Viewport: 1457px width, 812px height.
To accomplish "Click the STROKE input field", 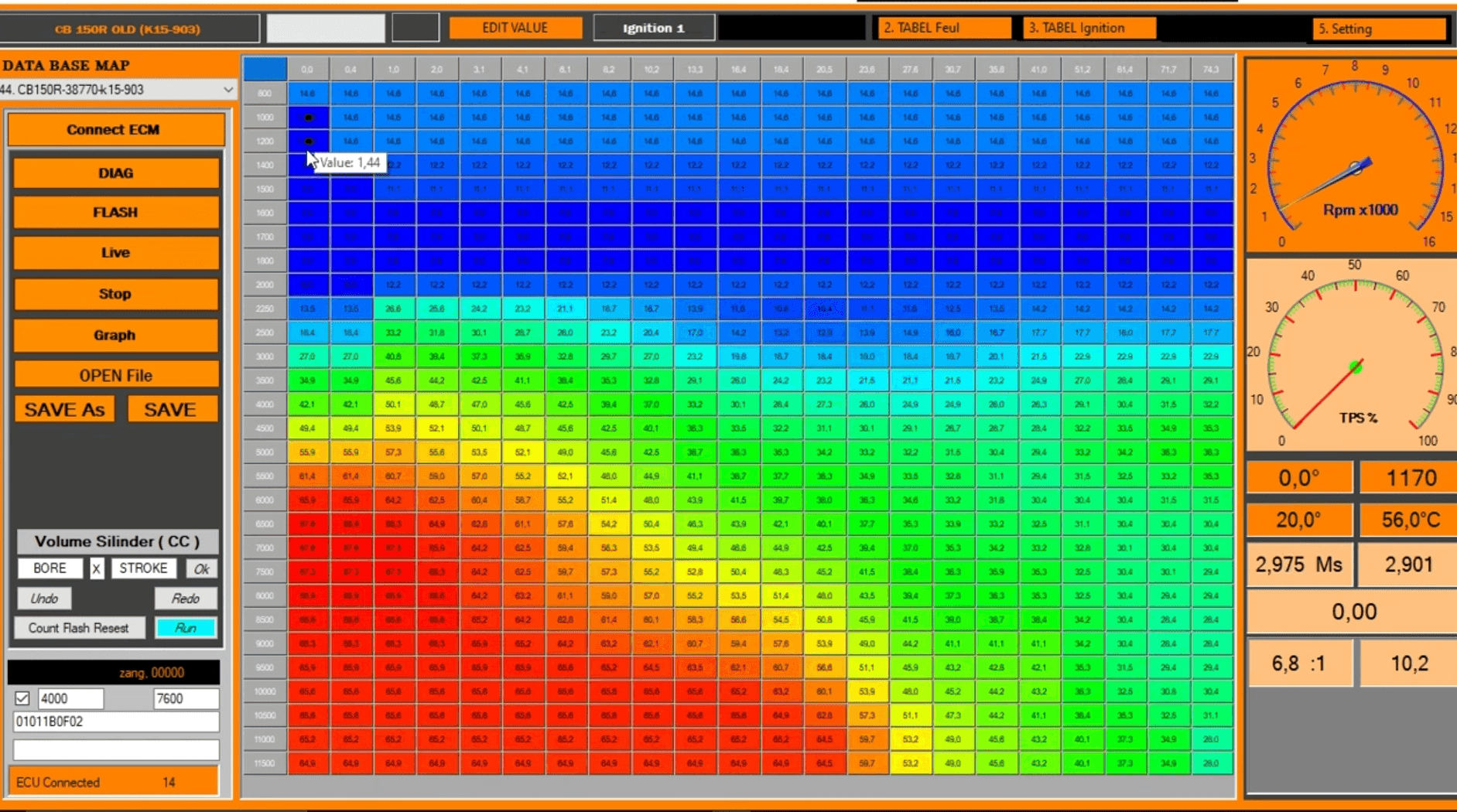I will [143, 568].
